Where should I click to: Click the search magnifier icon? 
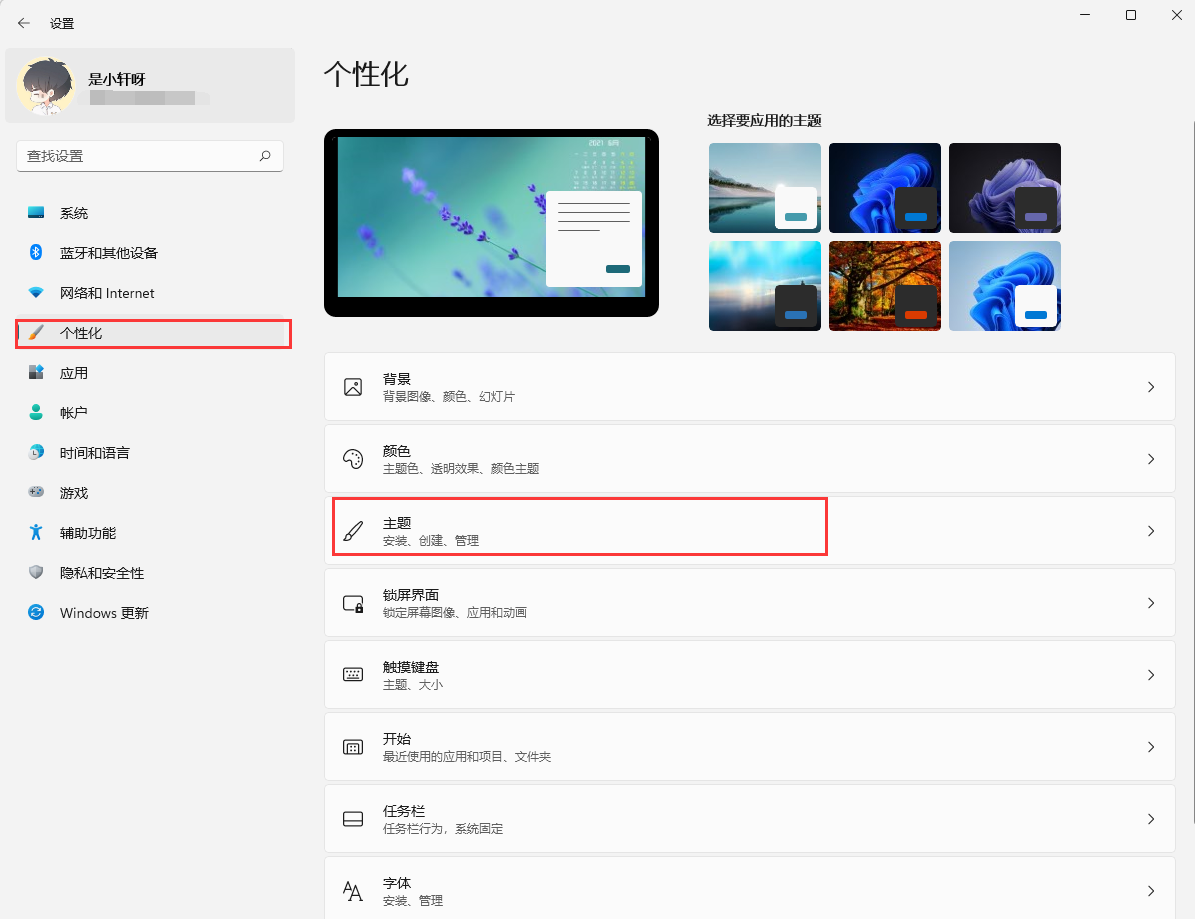click(265, 156)
